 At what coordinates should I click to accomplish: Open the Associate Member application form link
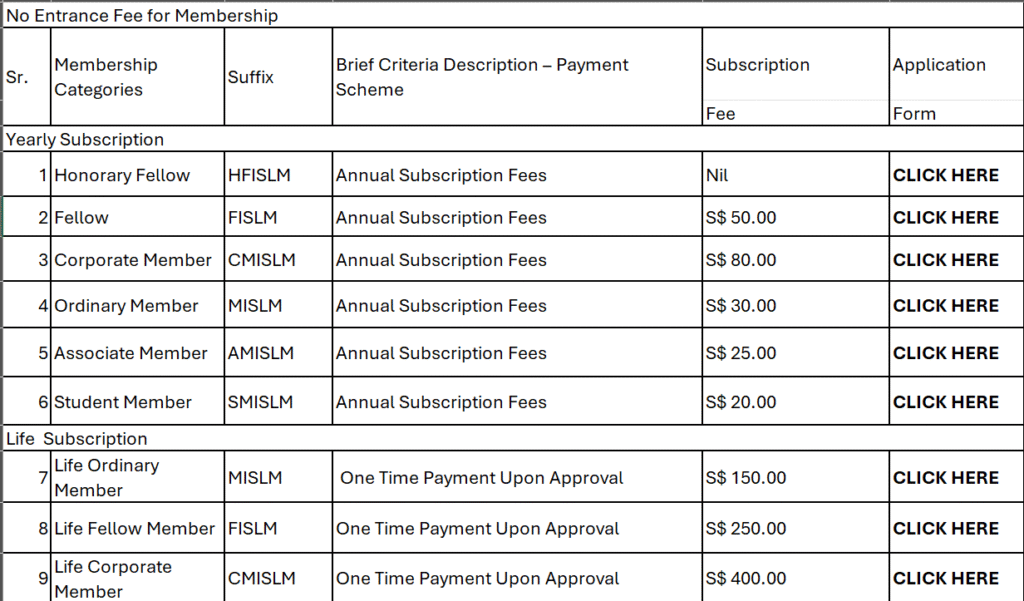click(945, 353)
